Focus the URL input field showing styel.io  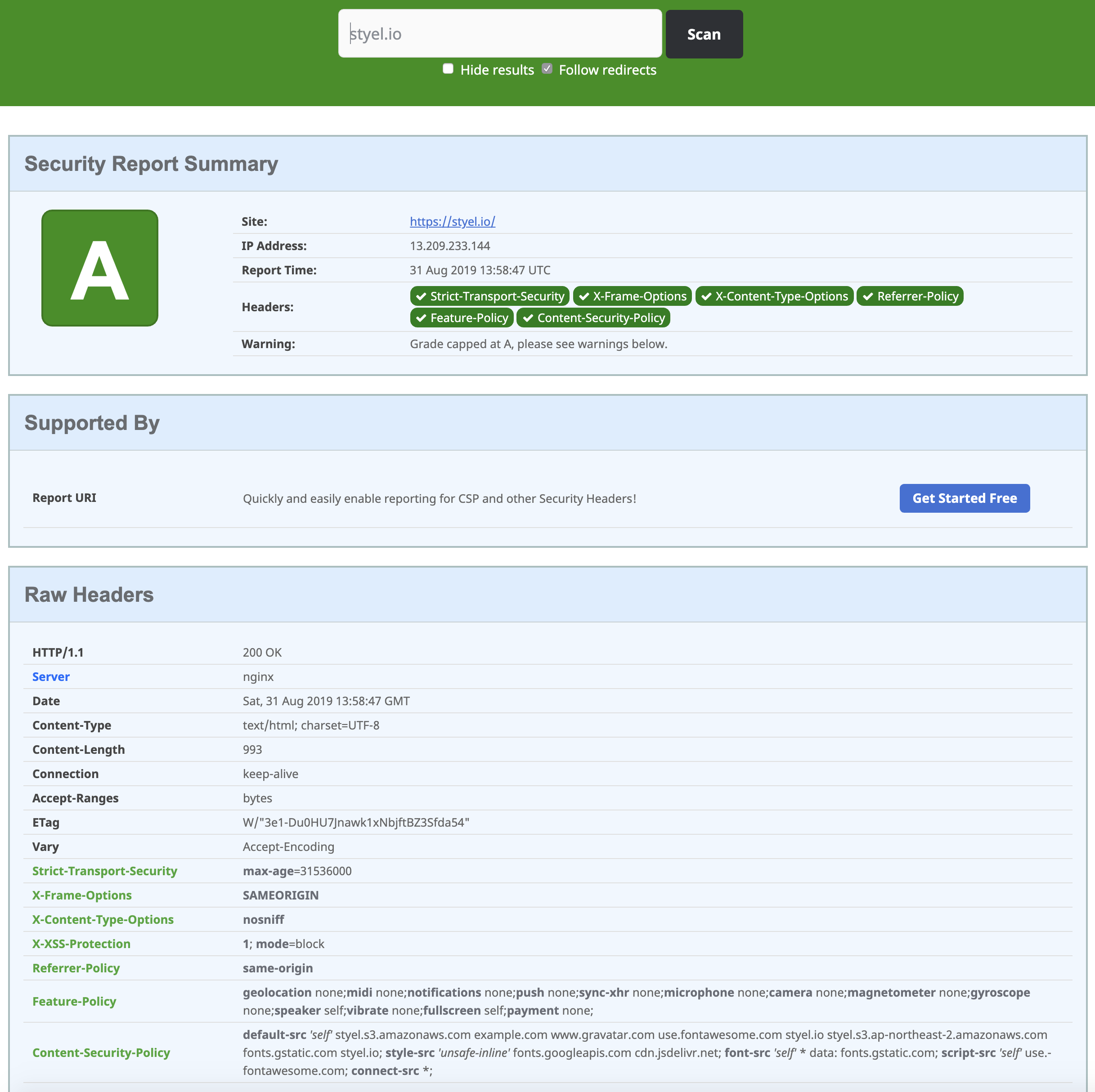499,34
